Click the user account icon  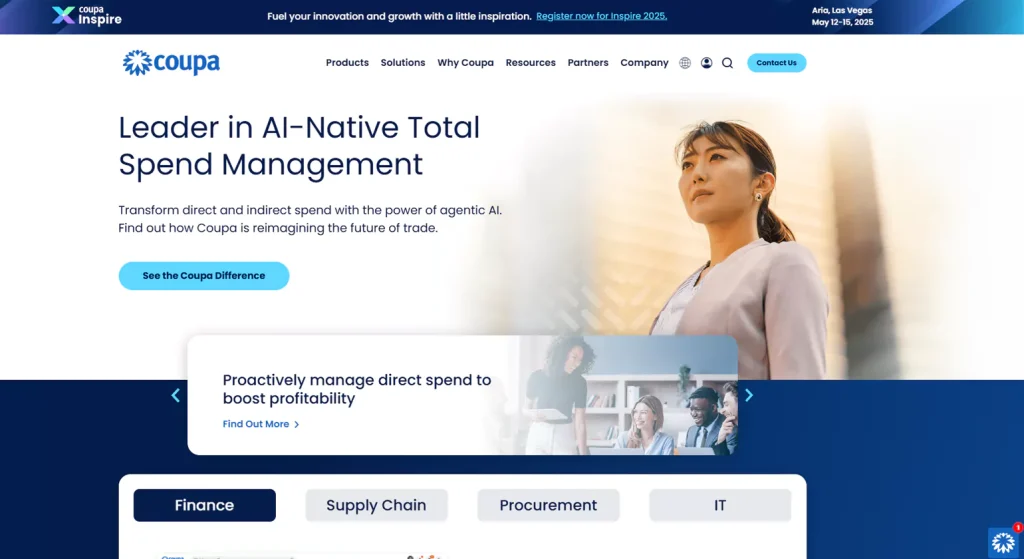coord(706,63)
